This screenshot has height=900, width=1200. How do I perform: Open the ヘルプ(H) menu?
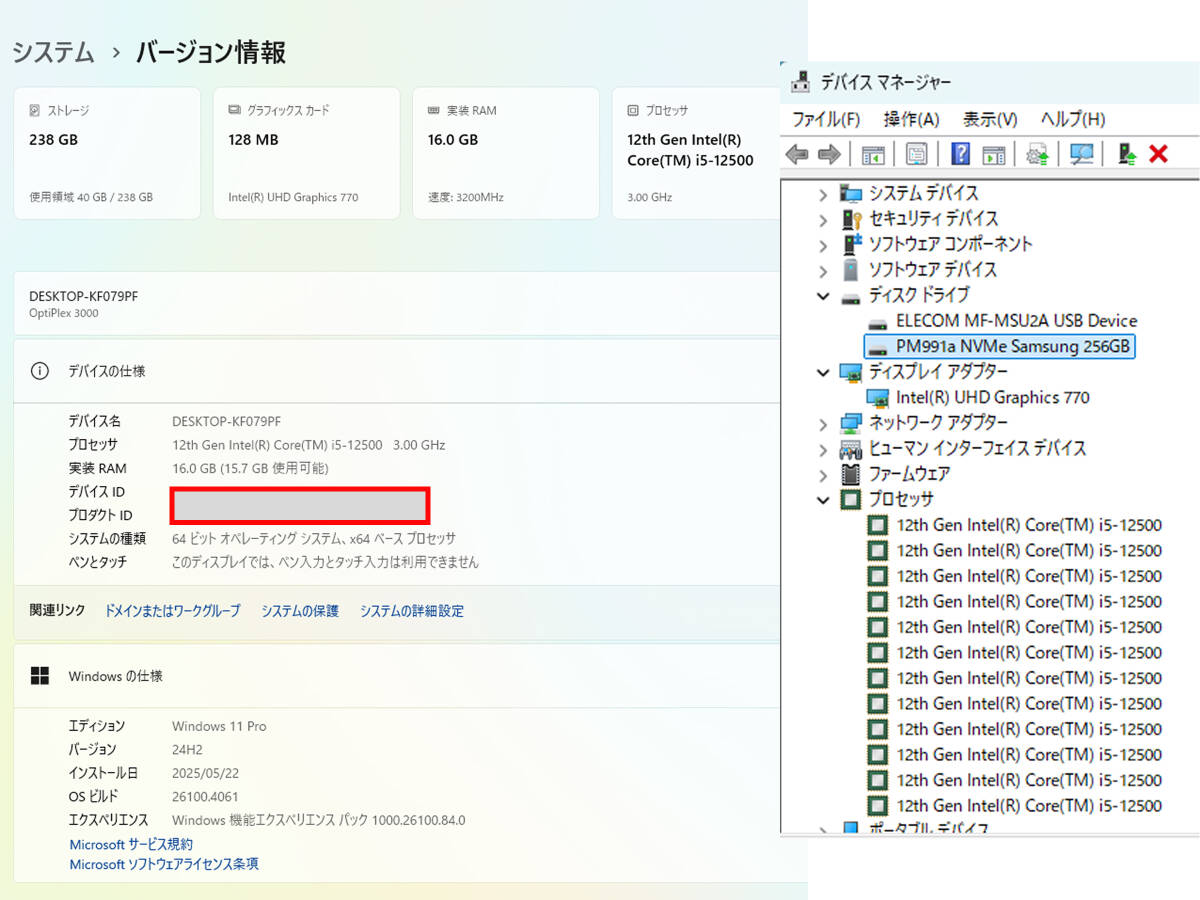[x=1072, y=119]
